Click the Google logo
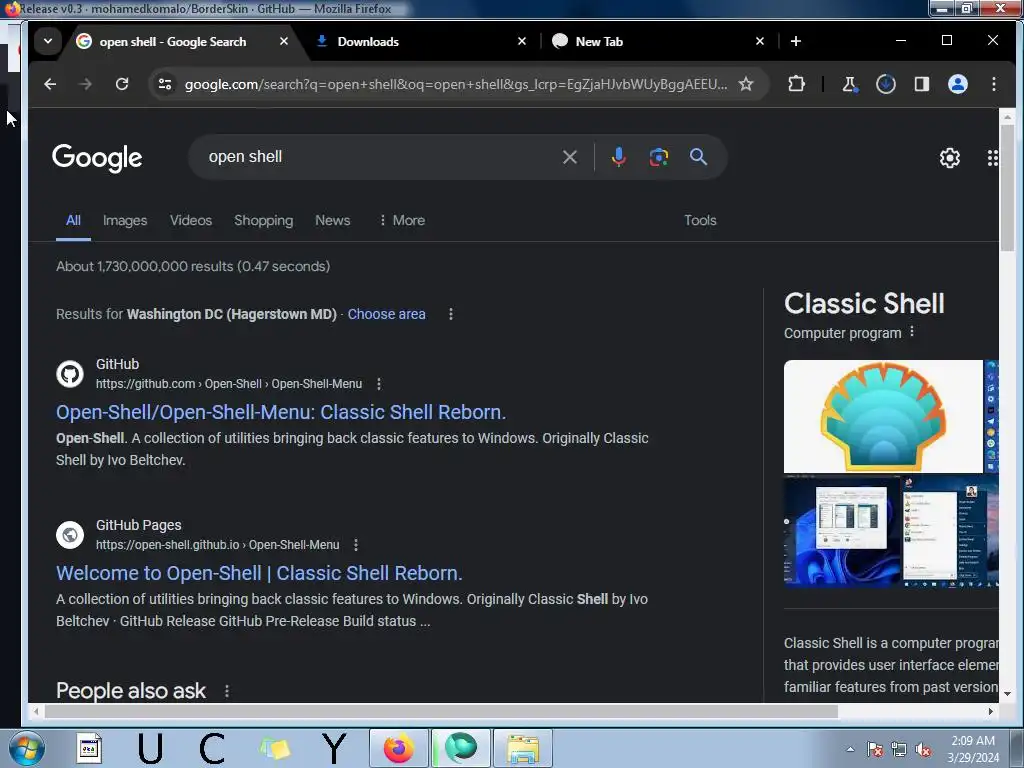 [97, 158]
